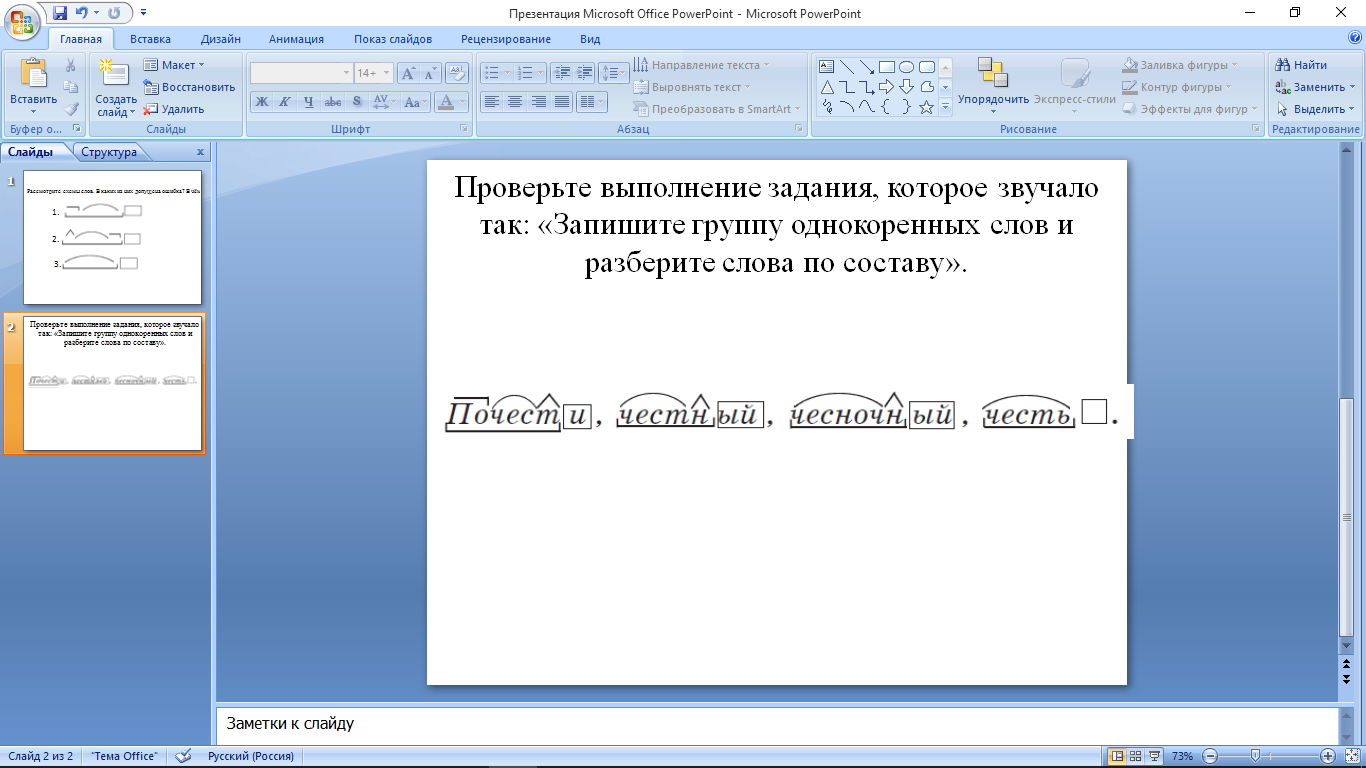Select the triangle shape in gallery

[827, 87]
